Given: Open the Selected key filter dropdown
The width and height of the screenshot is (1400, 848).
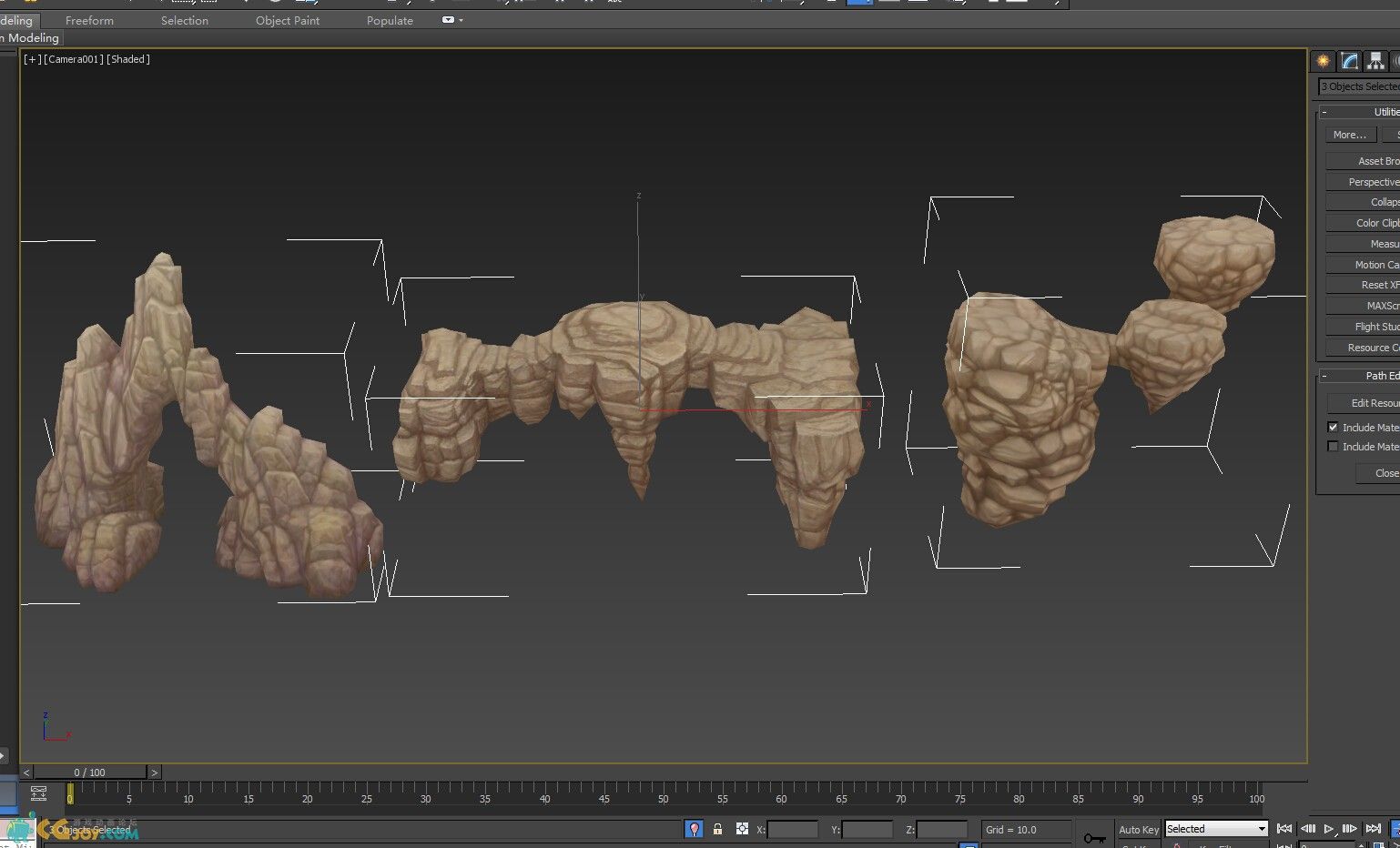Looking at the screenshot, I should (x=1217, y=829).
